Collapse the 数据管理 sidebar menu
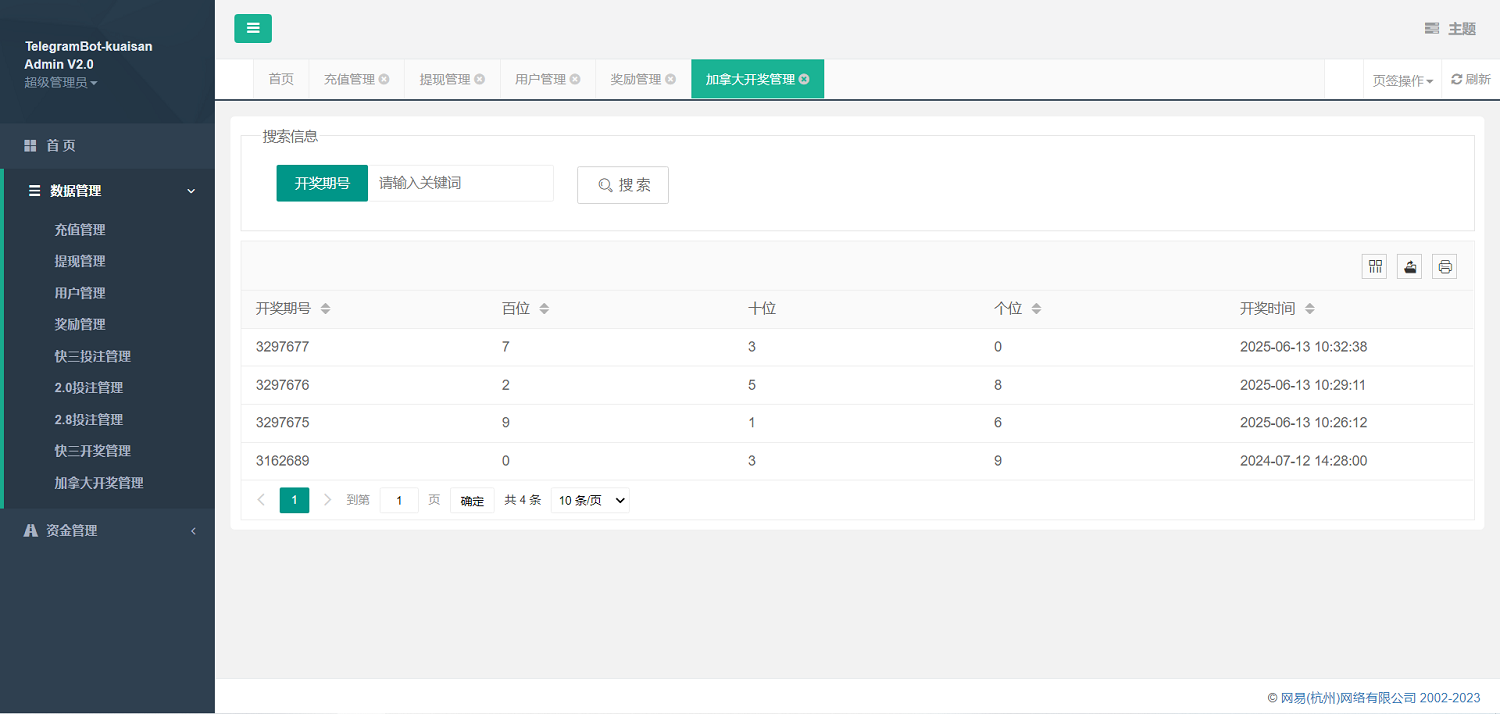Screen dimensions: 1500x714 [x=107, y=191]
